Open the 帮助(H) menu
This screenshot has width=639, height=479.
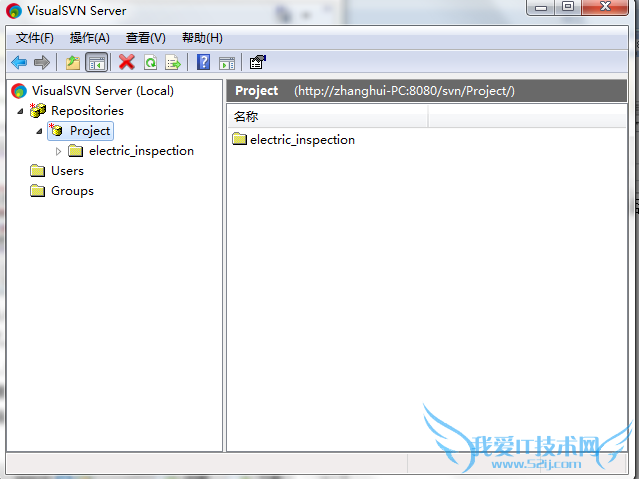(x=202, y=38)
